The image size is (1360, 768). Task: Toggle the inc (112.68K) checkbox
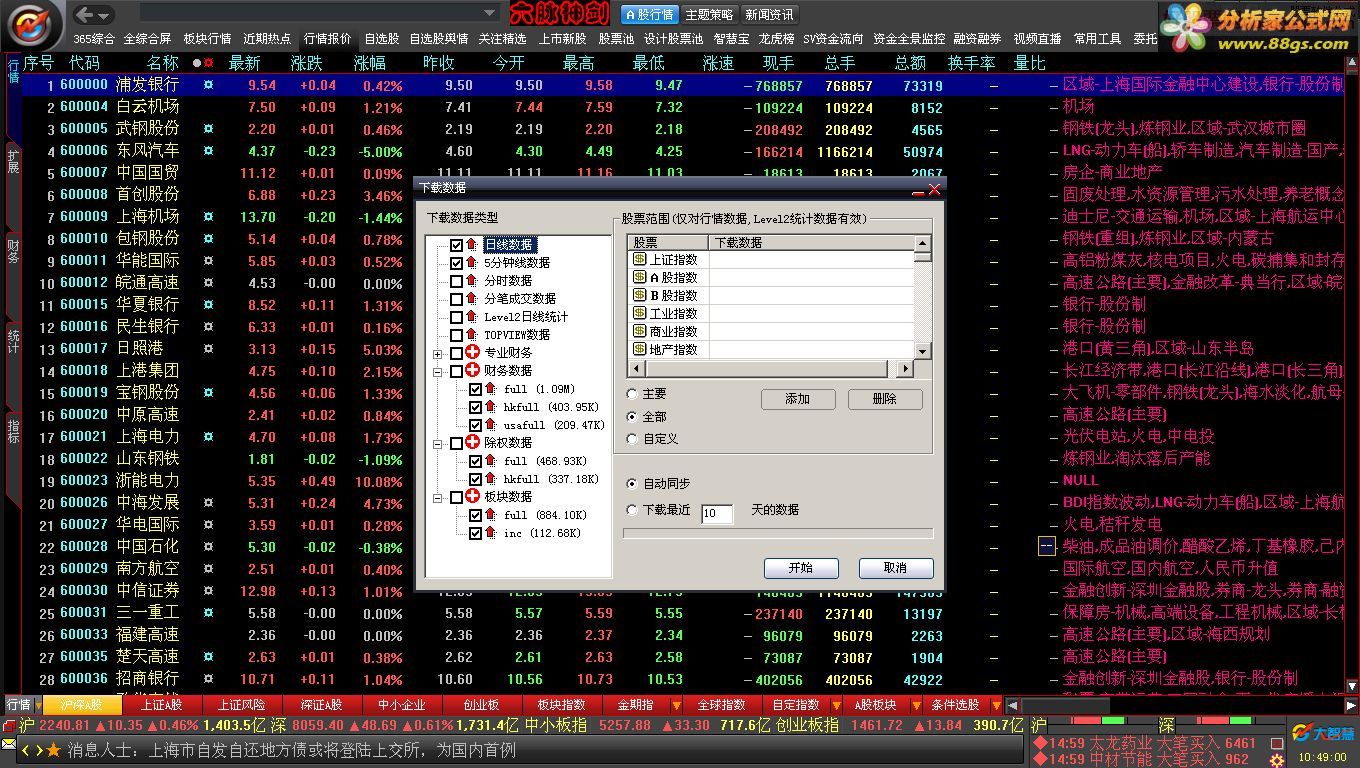tap(476, 533)
